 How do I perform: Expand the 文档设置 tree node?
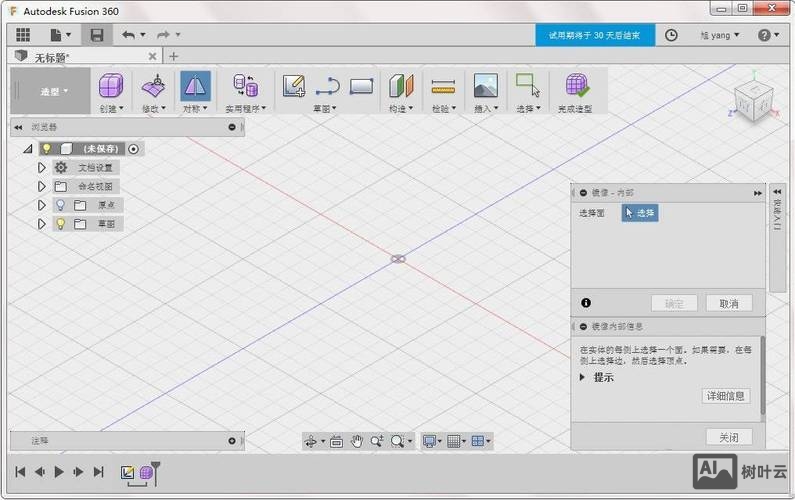click(x=42, y=168)
